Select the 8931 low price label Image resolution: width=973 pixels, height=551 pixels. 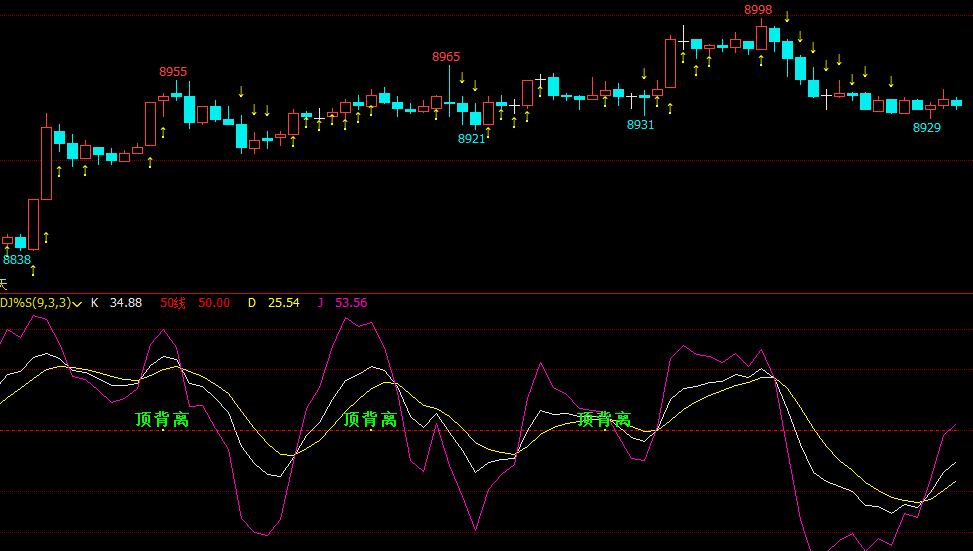pos(640,124)
